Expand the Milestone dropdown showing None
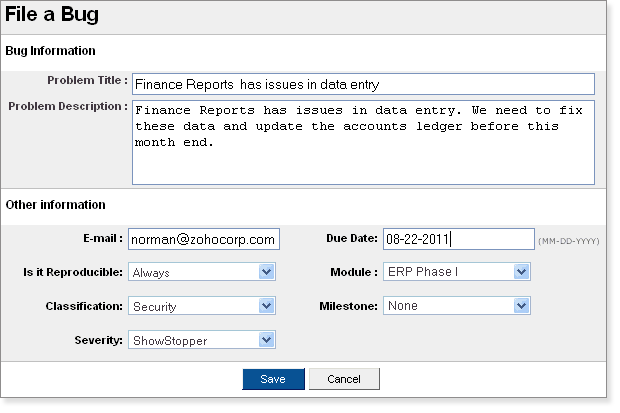The image size is (620, 413). click(x=457, y=306)
